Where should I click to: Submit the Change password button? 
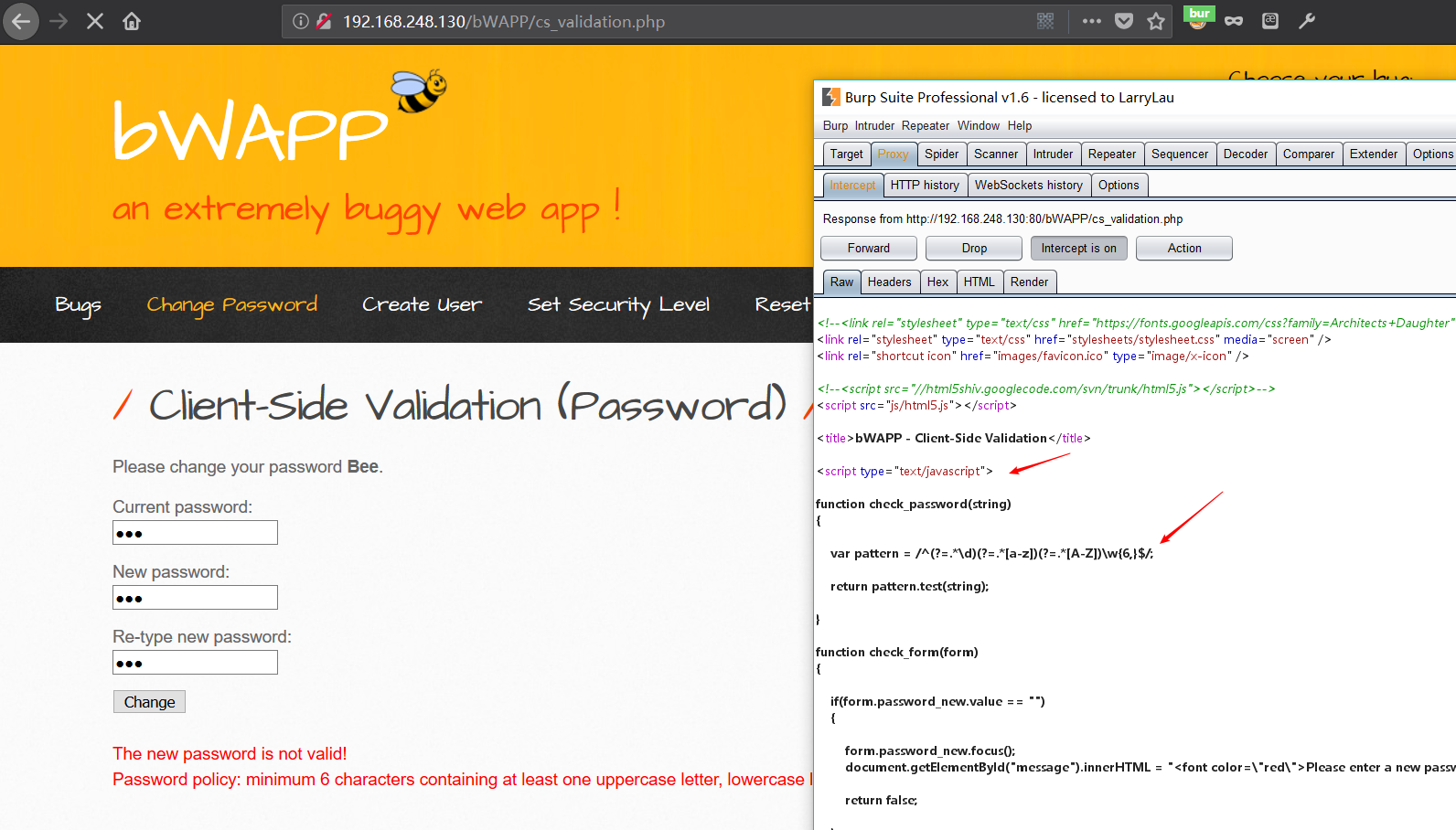[149, 702]
